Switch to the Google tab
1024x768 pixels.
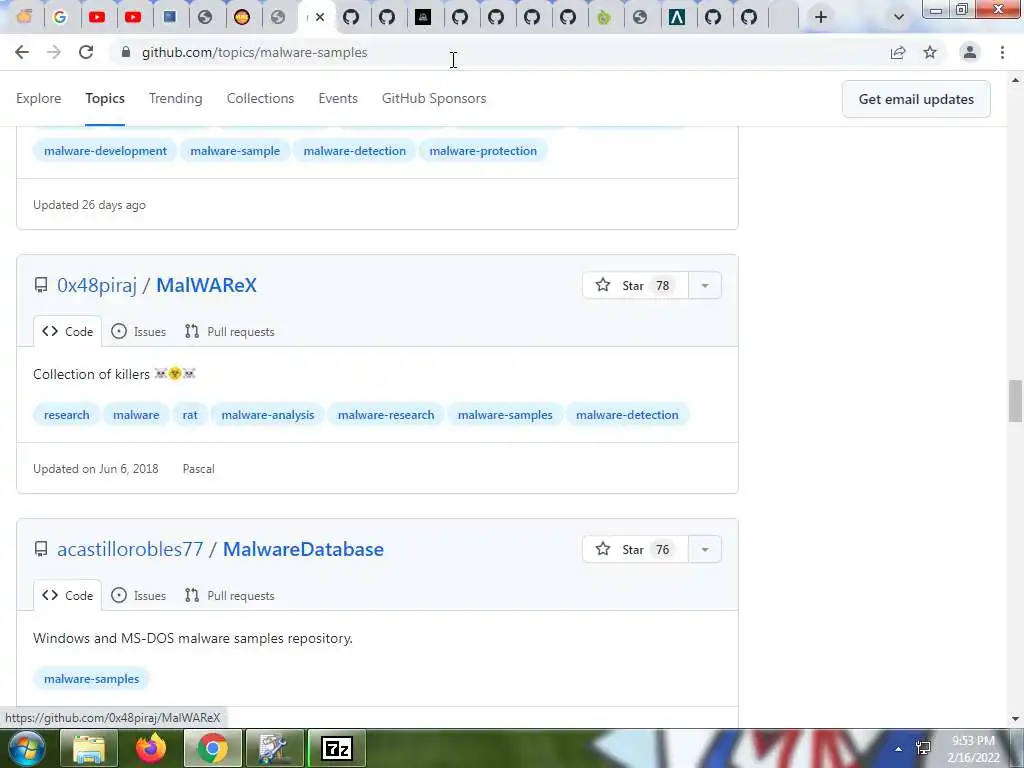pyautogui.click(x=60, y=17)
